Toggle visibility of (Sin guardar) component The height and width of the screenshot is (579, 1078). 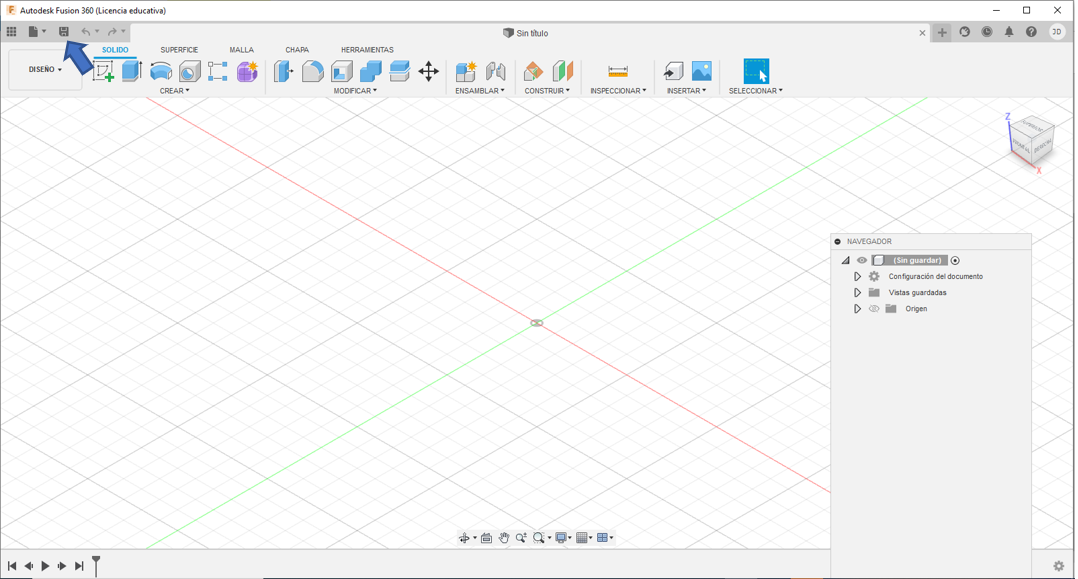[861, 261]
